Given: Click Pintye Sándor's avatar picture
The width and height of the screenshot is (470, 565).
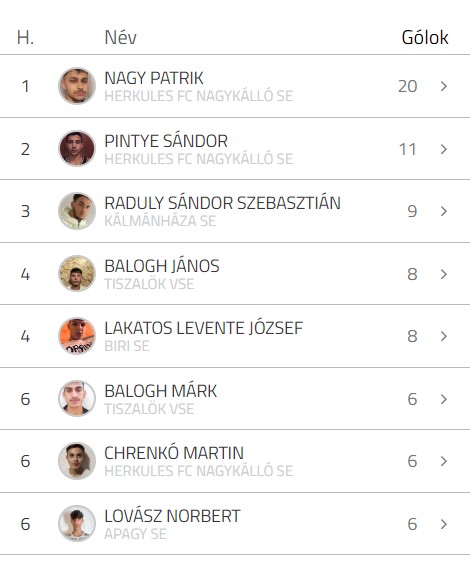Looking at the screenshot, I should pos(77,148).
